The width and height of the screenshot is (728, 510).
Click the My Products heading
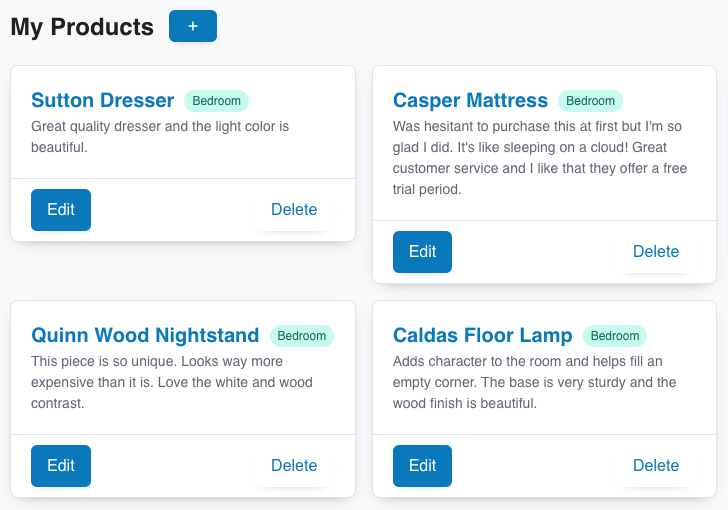point(82,26)
